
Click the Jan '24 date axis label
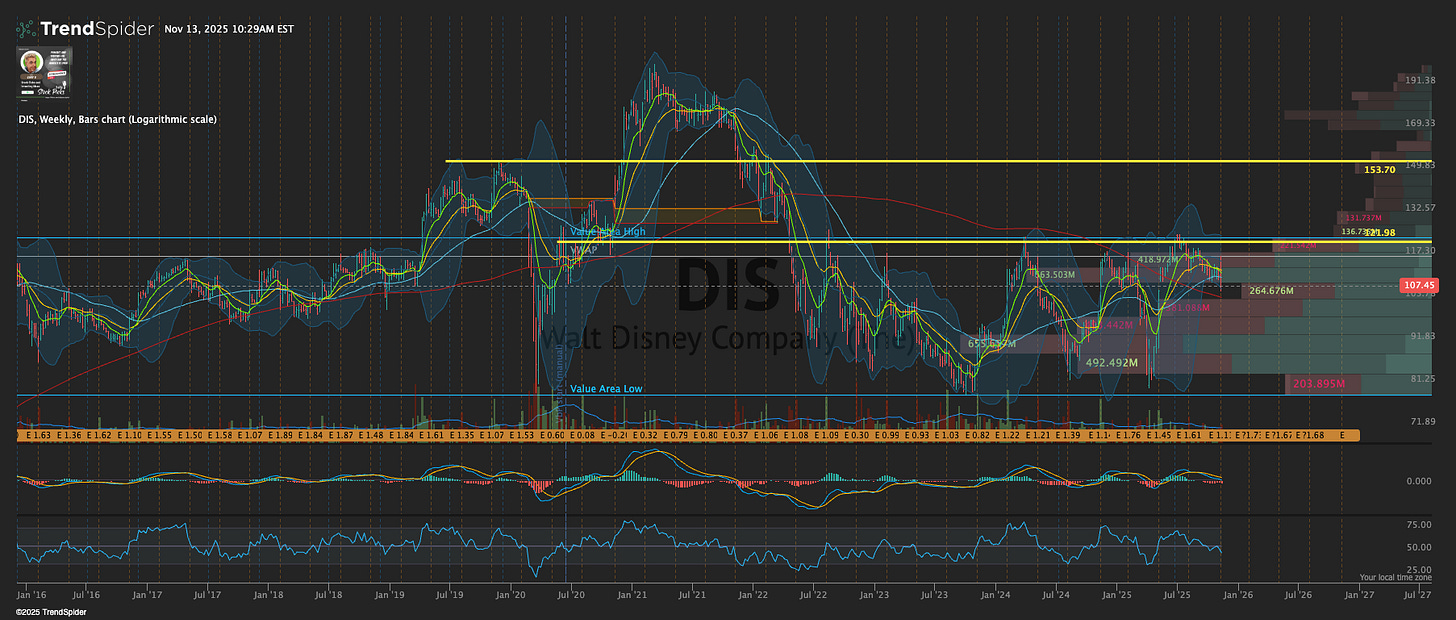pos(994,594)
